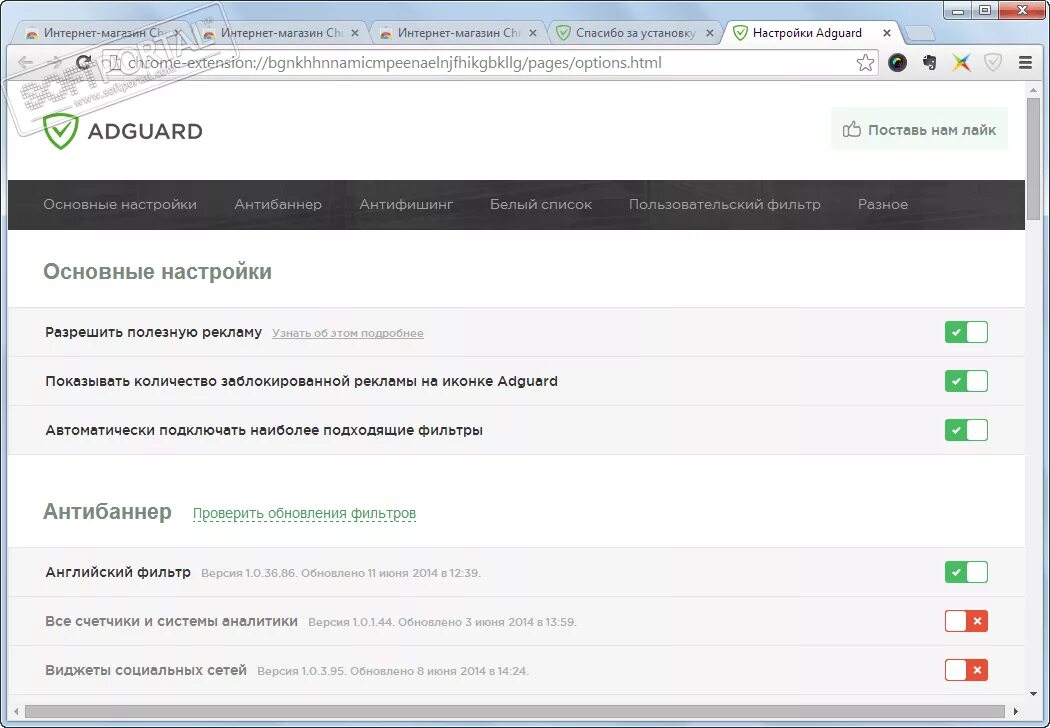Viewport: 1050px width, 728px height.
Task: Close the Спасибо за установку tab
Action: [x=710, y=33]
